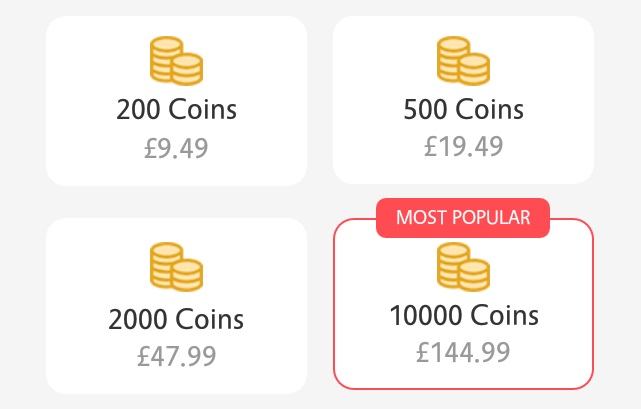Click the 10000 Coins label
The width and height of the screenshot is (641, 409).
click(x=463, y=316)
